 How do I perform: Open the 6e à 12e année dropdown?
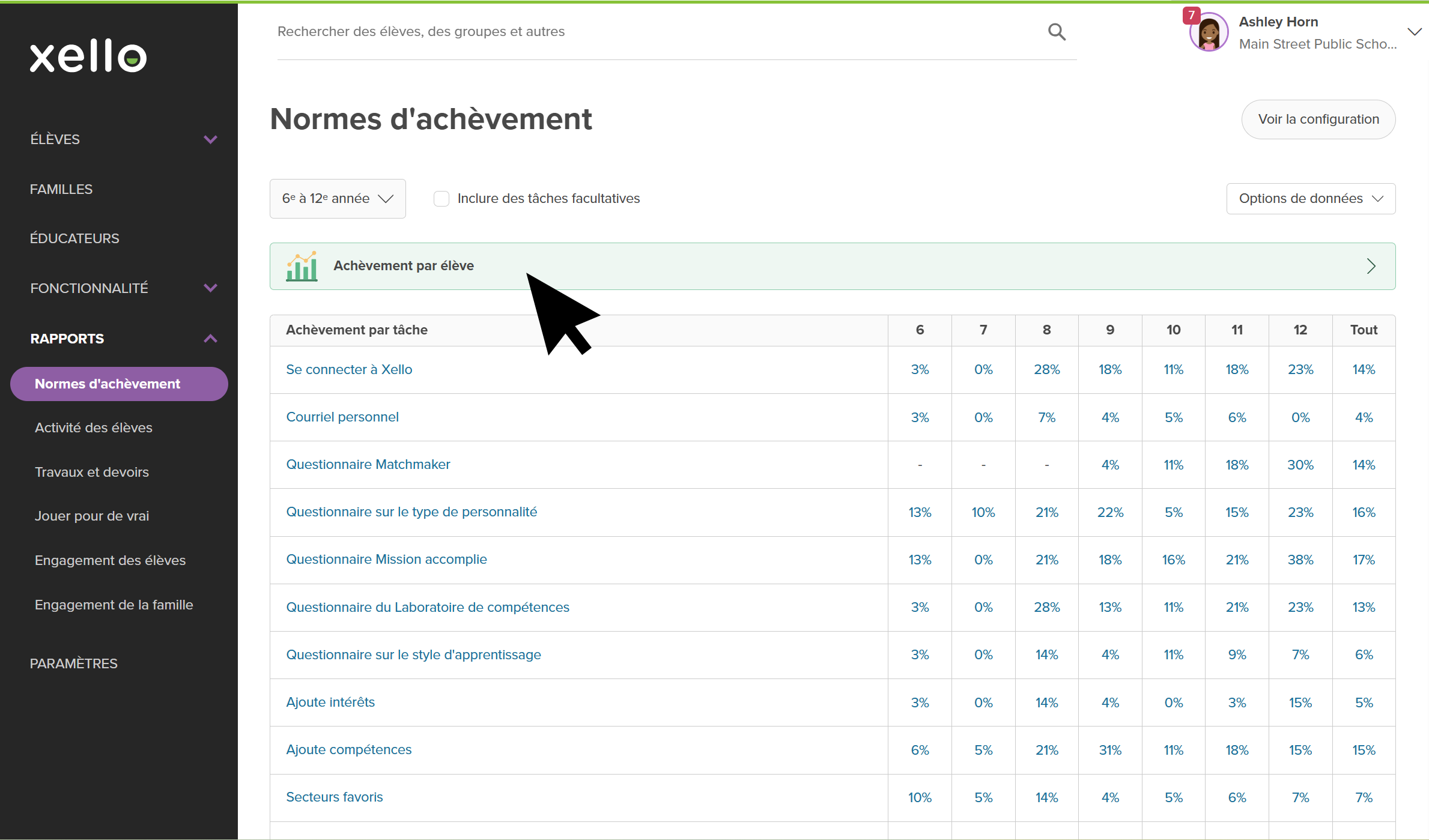click(338, 199)
